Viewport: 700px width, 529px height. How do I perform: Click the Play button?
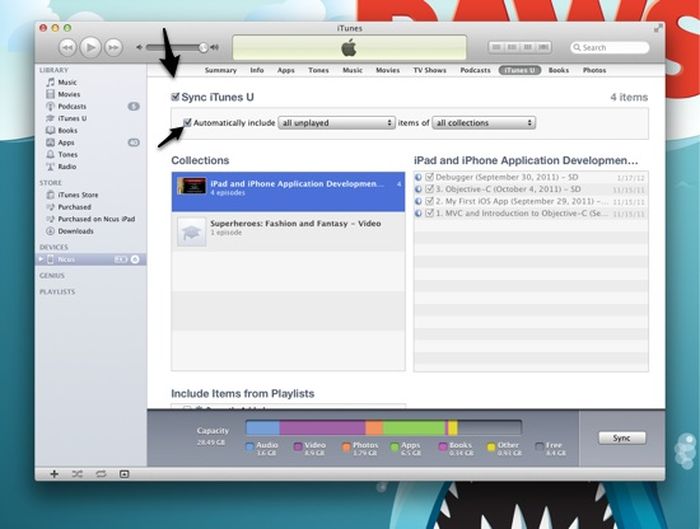coord(90,47)
